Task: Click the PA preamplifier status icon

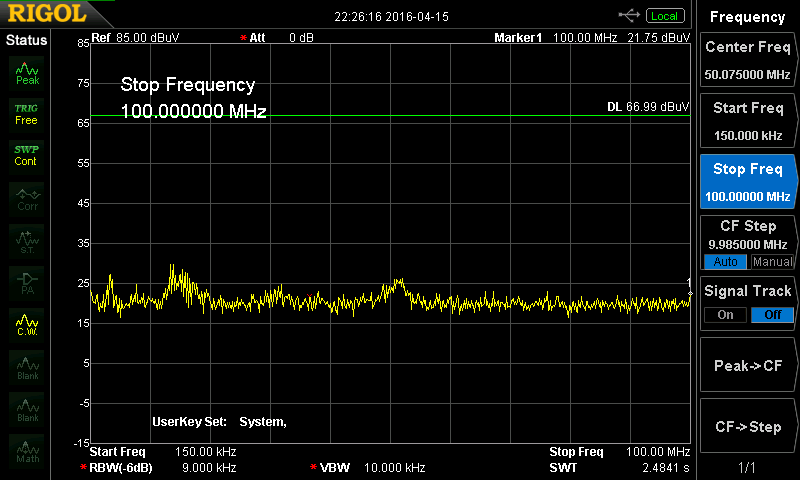Action: [x=27, y=283]
